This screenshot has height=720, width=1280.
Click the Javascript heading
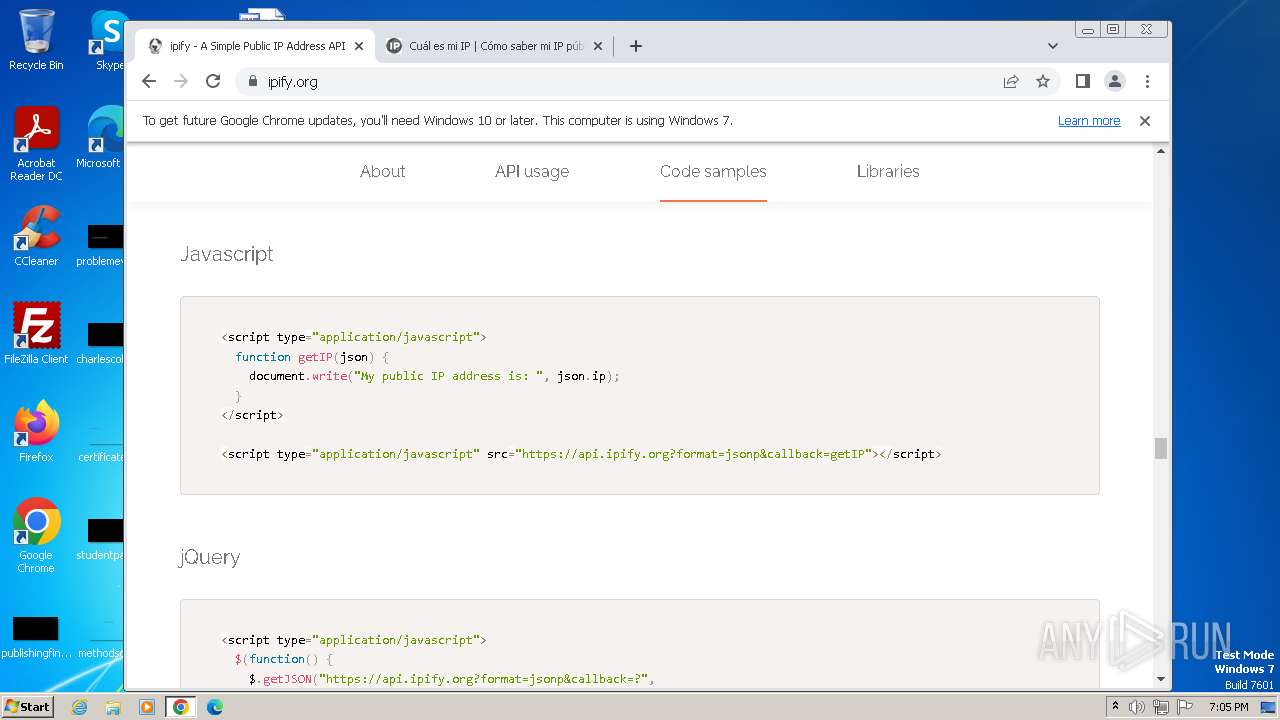tap(227, 254)
